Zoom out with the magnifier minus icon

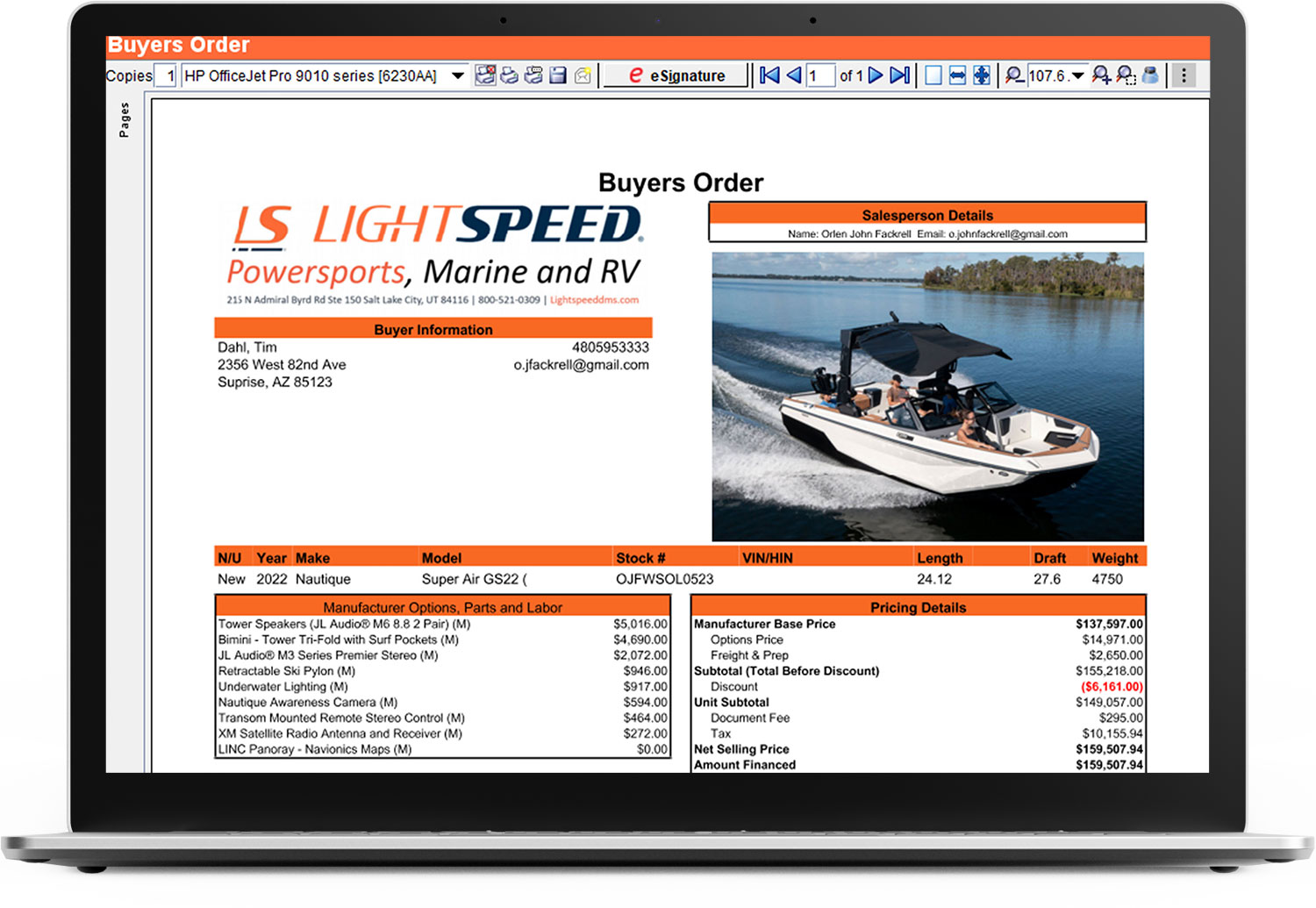(1015, 75)
